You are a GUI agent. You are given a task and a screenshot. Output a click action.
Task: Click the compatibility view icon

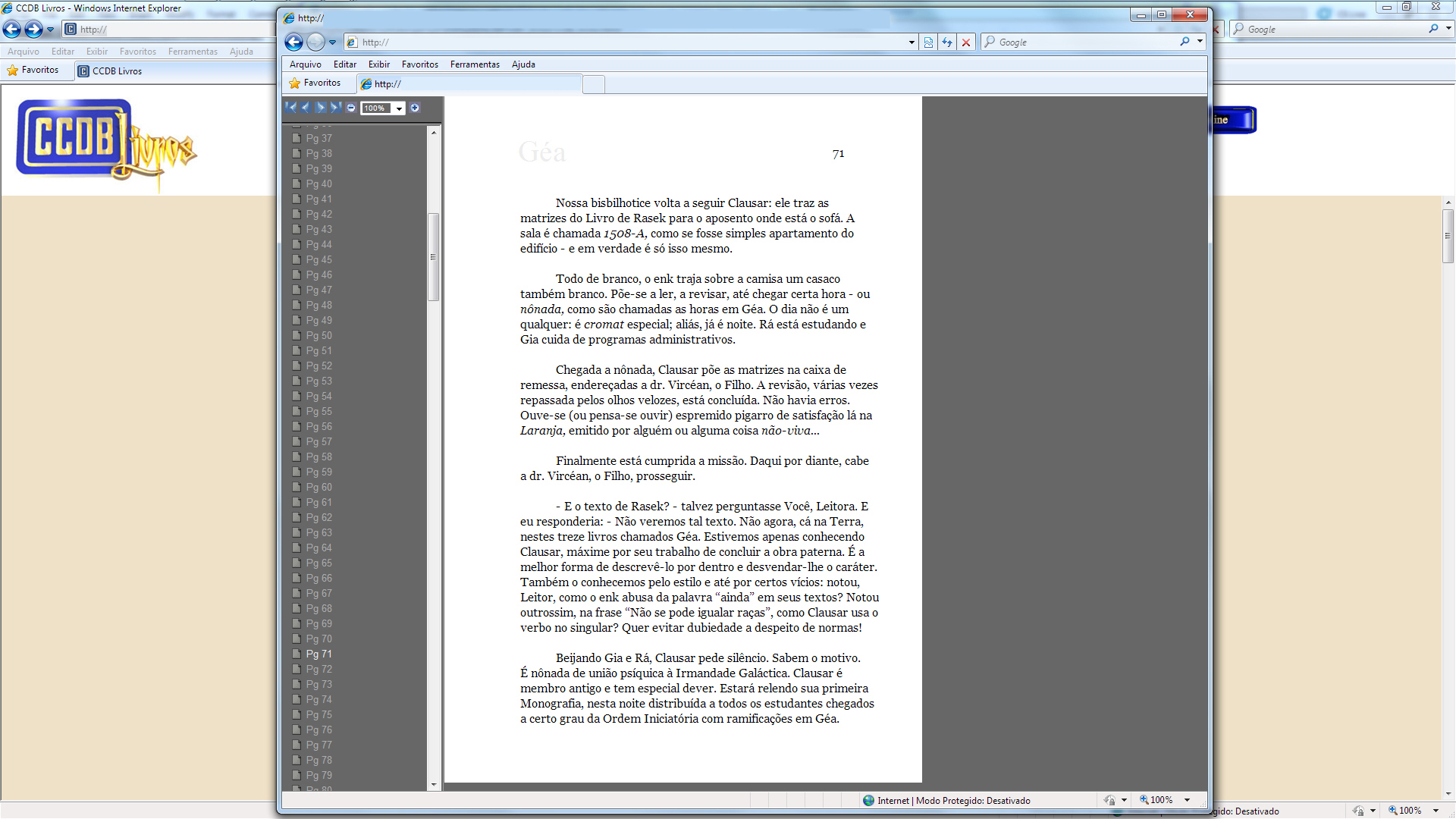928,42
